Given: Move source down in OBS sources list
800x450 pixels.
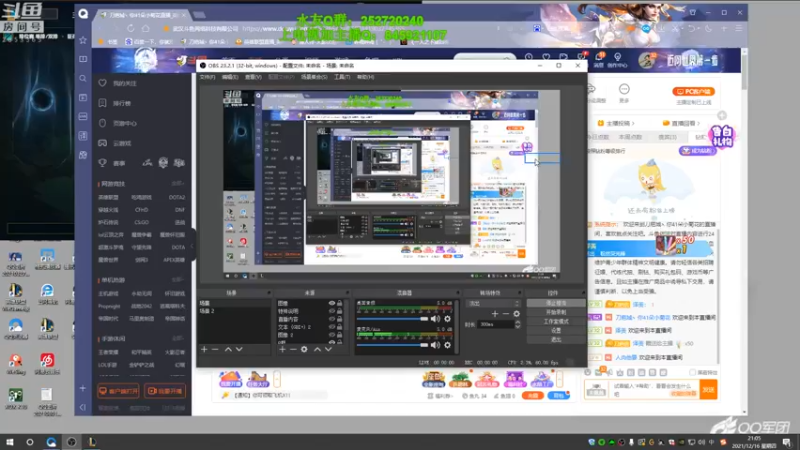Looking at the screenshot, I should point(328,349).
